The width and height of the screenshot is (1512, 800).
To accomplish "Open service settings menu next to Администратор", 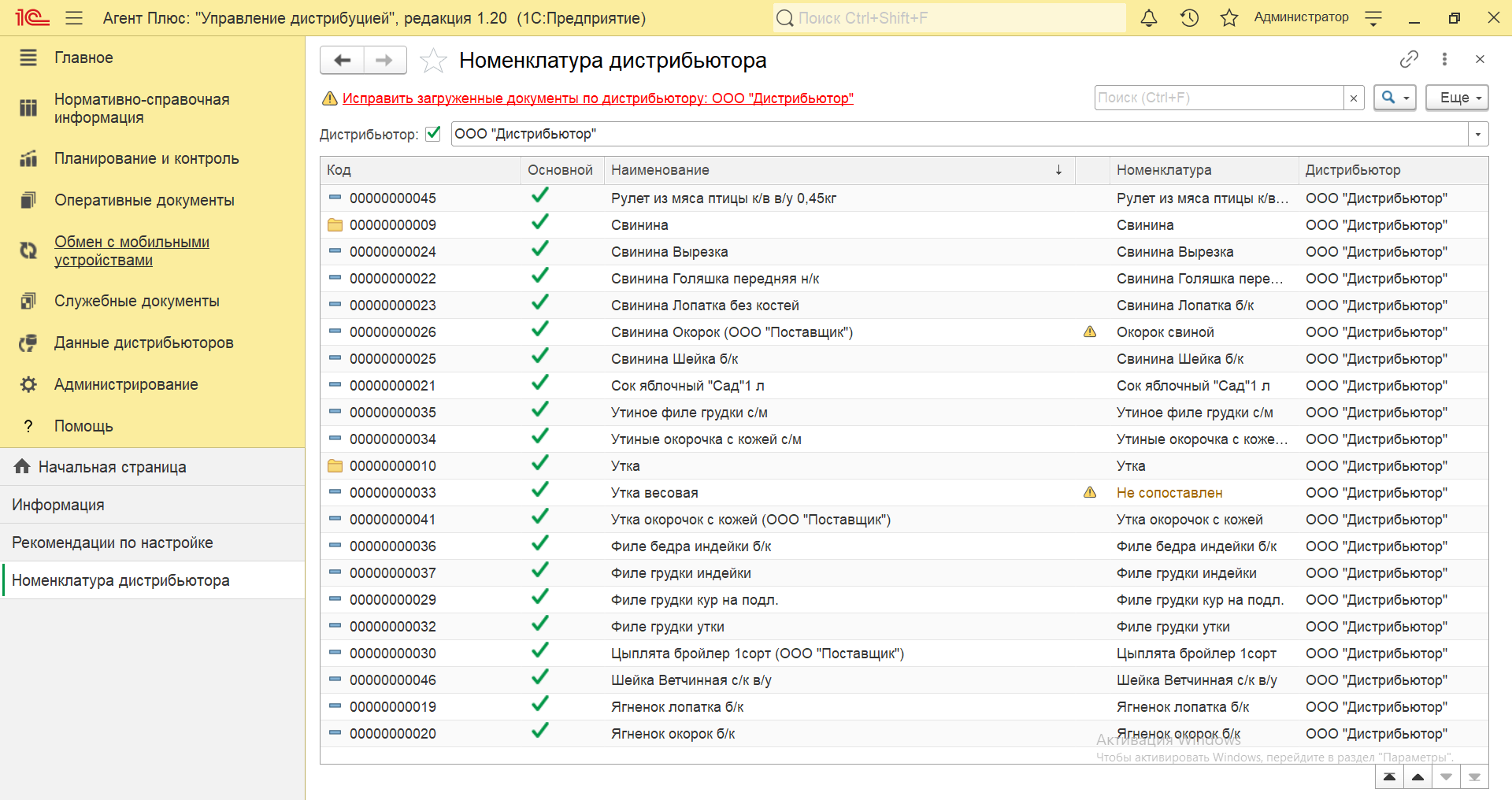I will (x=1373, y=17).
